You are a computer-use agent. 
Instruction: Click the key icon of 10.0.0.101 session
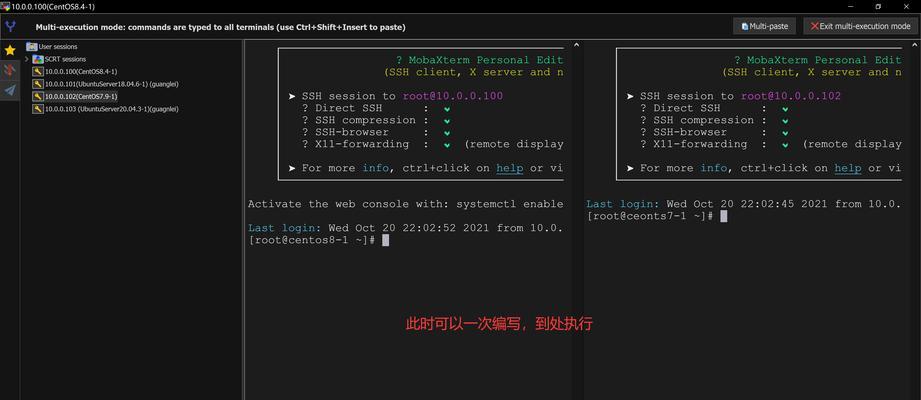coord(38,84)
